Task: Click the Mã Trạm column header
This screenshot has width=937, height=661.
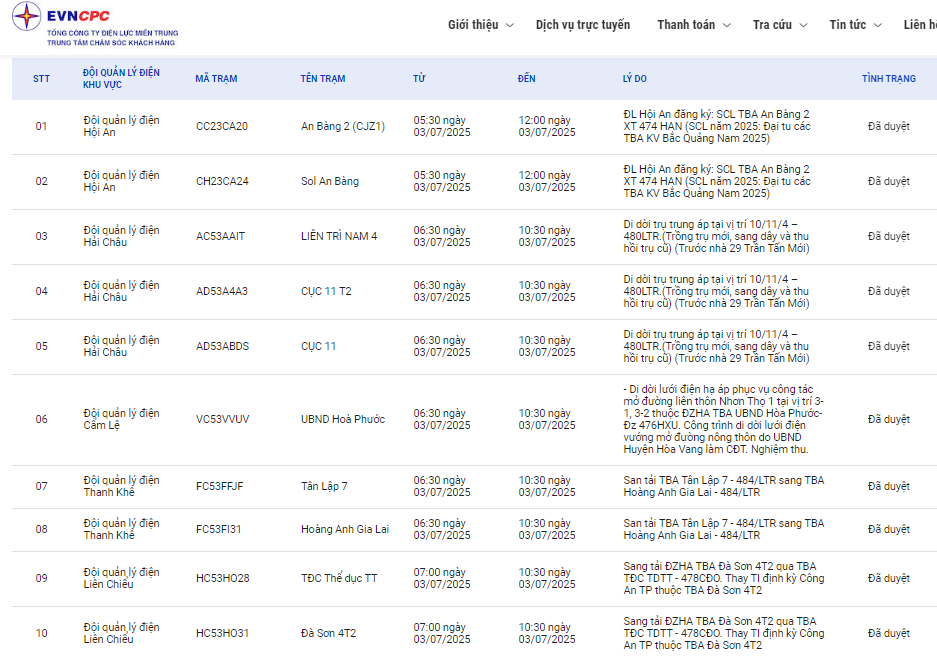Action: (x=216, y=79)
